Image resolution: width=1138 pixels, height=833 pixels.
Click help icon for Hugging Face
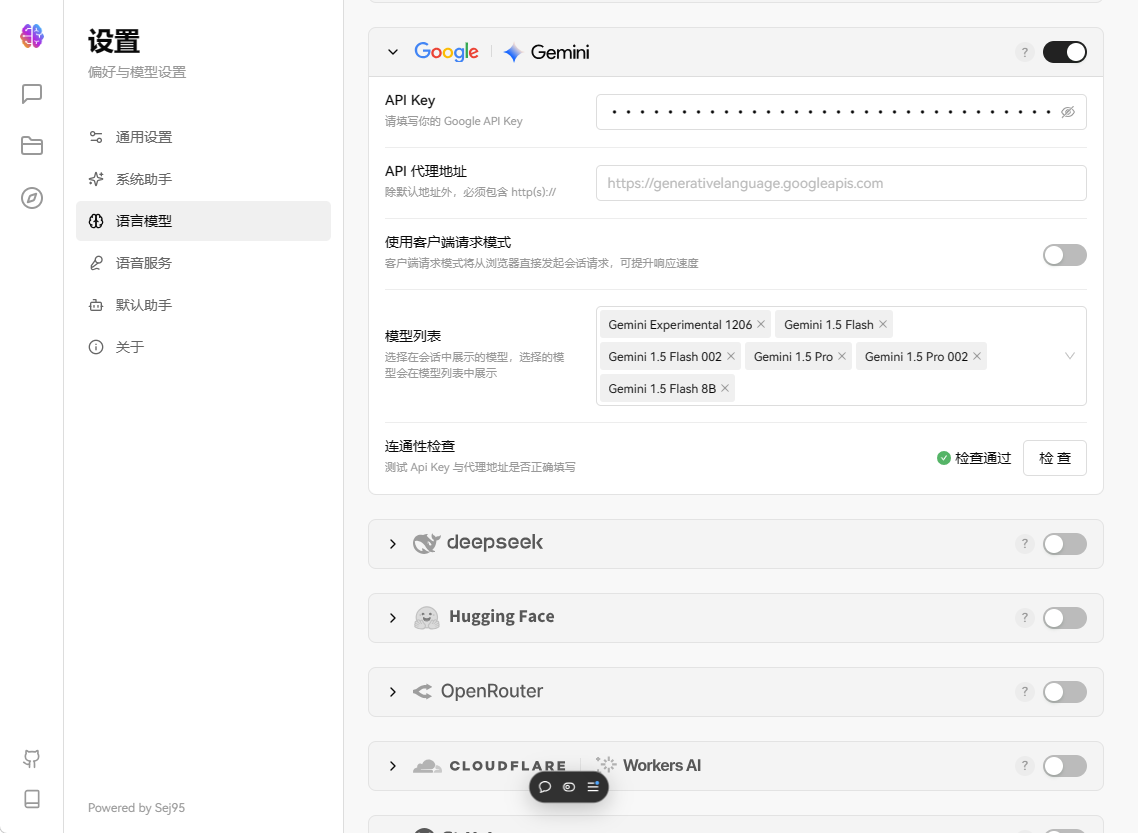[1024, 617]
